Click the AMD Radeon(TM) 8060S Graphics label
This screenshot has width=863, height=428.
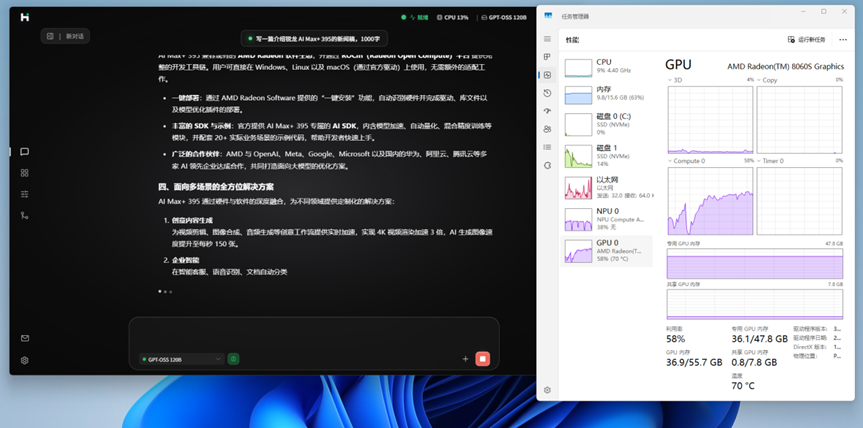785,67
